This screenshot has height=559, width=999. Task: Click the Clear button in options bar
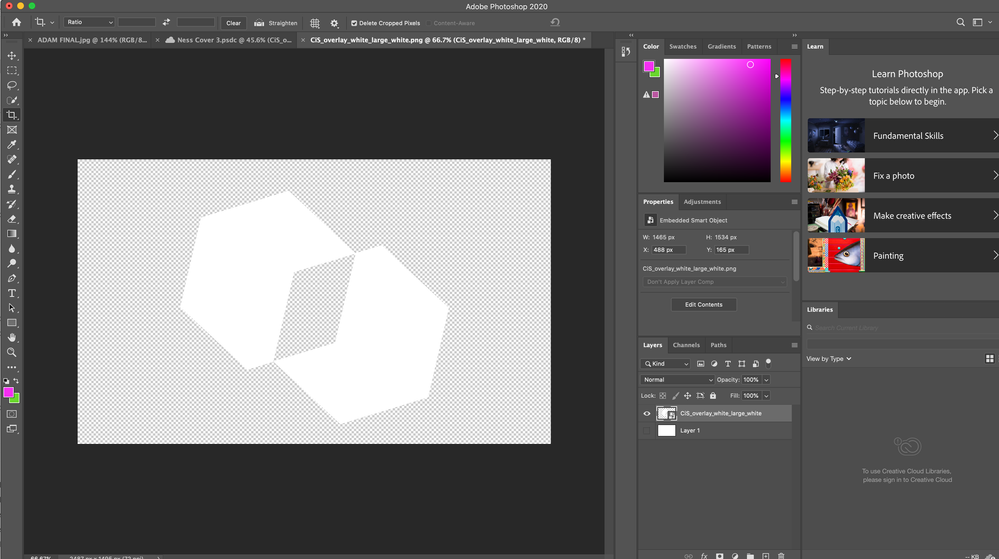(233, 22)
